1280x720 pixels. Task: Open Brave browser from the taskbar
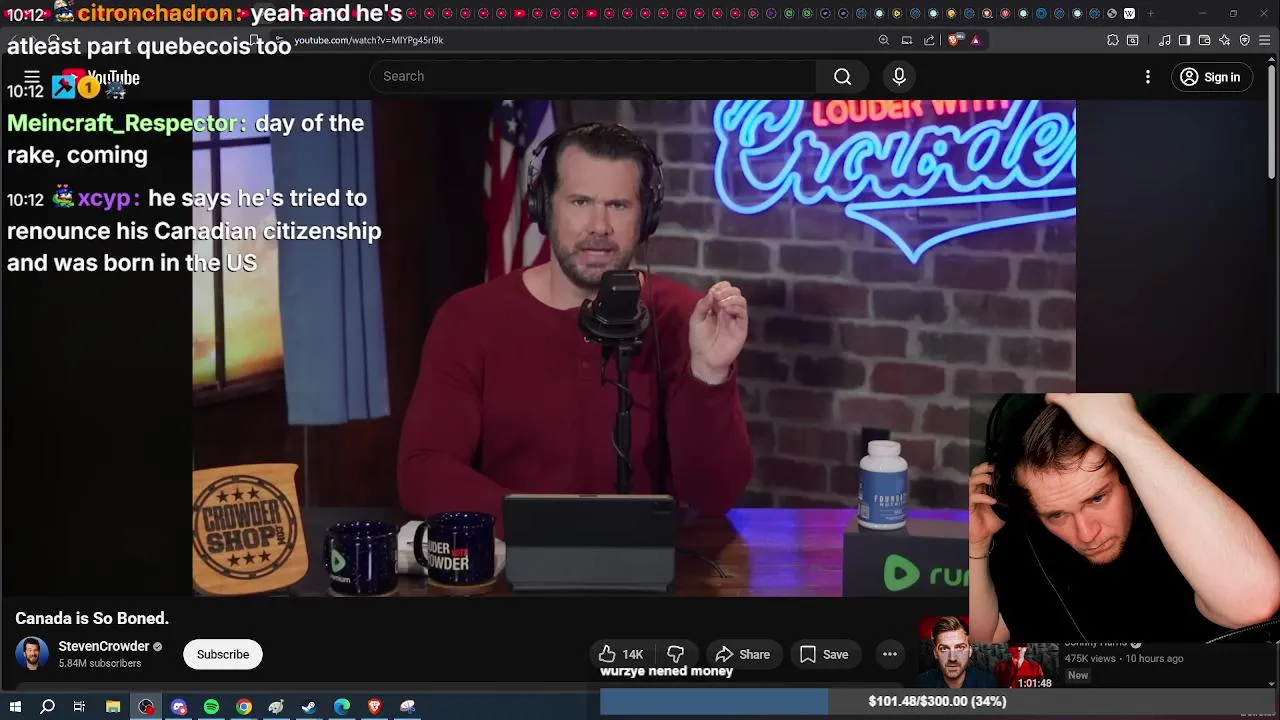point(375,707)
